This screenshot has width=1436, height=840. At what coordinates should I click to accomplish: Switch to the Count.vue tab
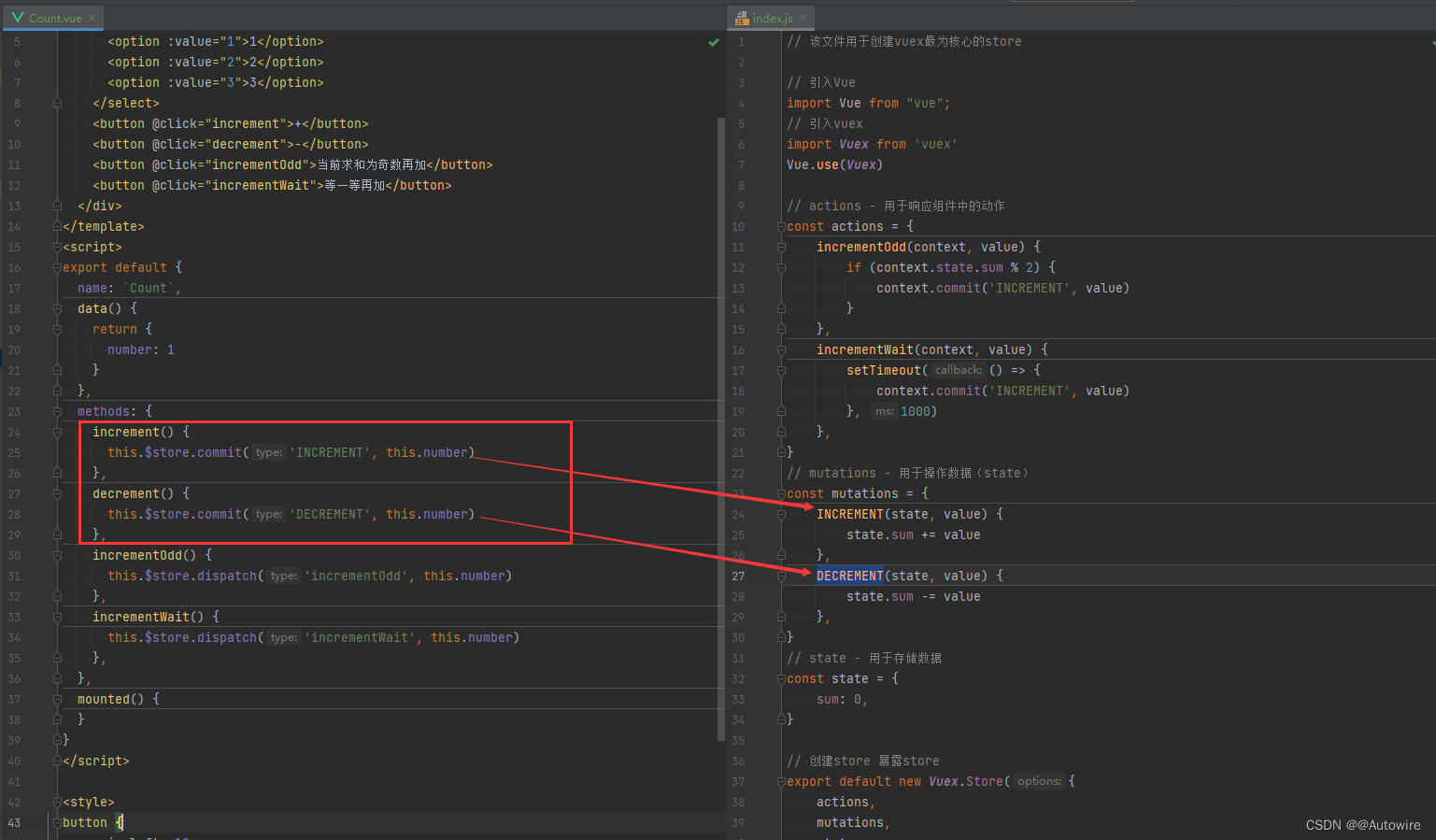click(x=54, y=18)
